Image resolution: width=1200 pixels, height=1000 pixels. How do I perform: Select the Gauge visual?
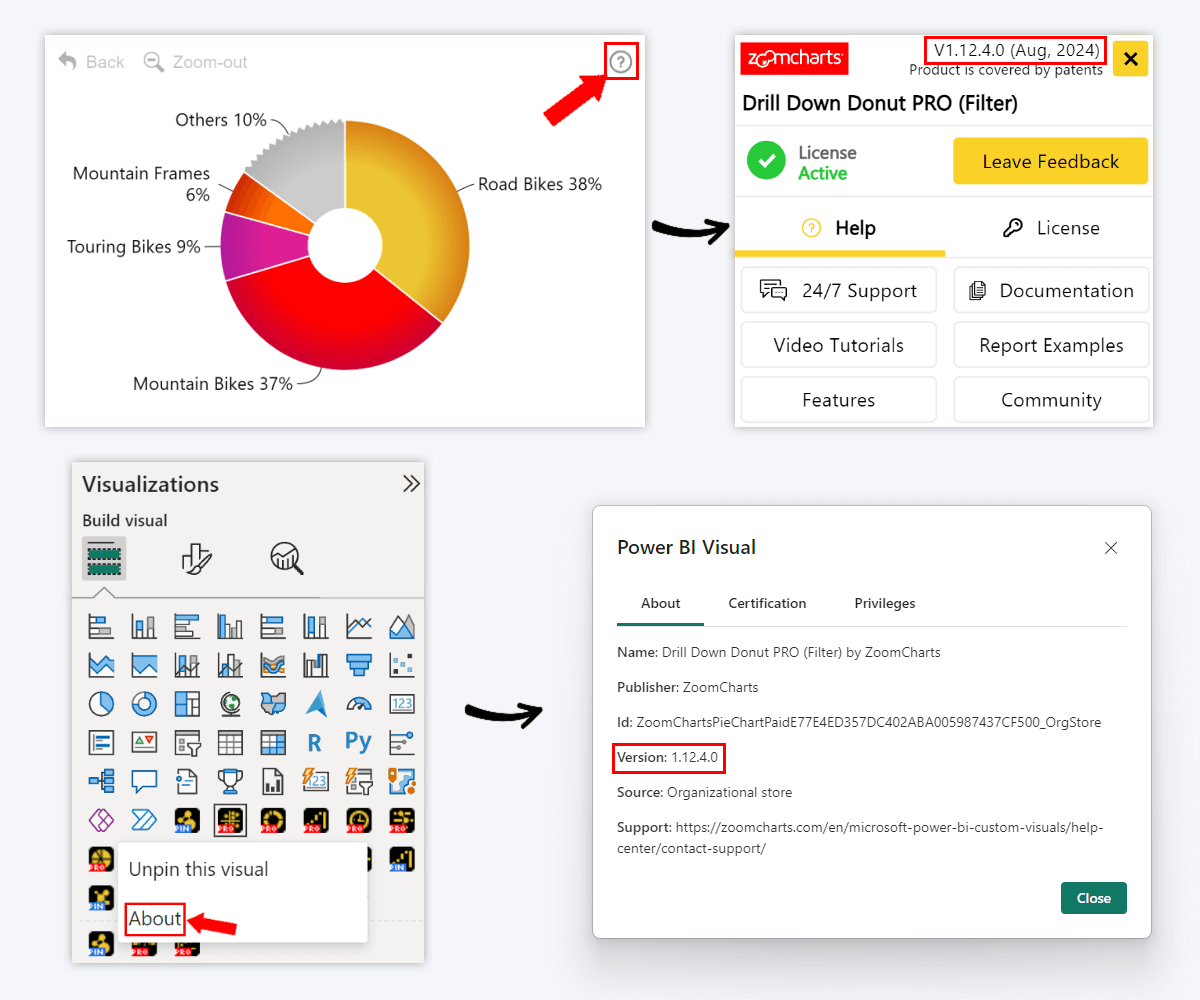click(x=359, y=704)
